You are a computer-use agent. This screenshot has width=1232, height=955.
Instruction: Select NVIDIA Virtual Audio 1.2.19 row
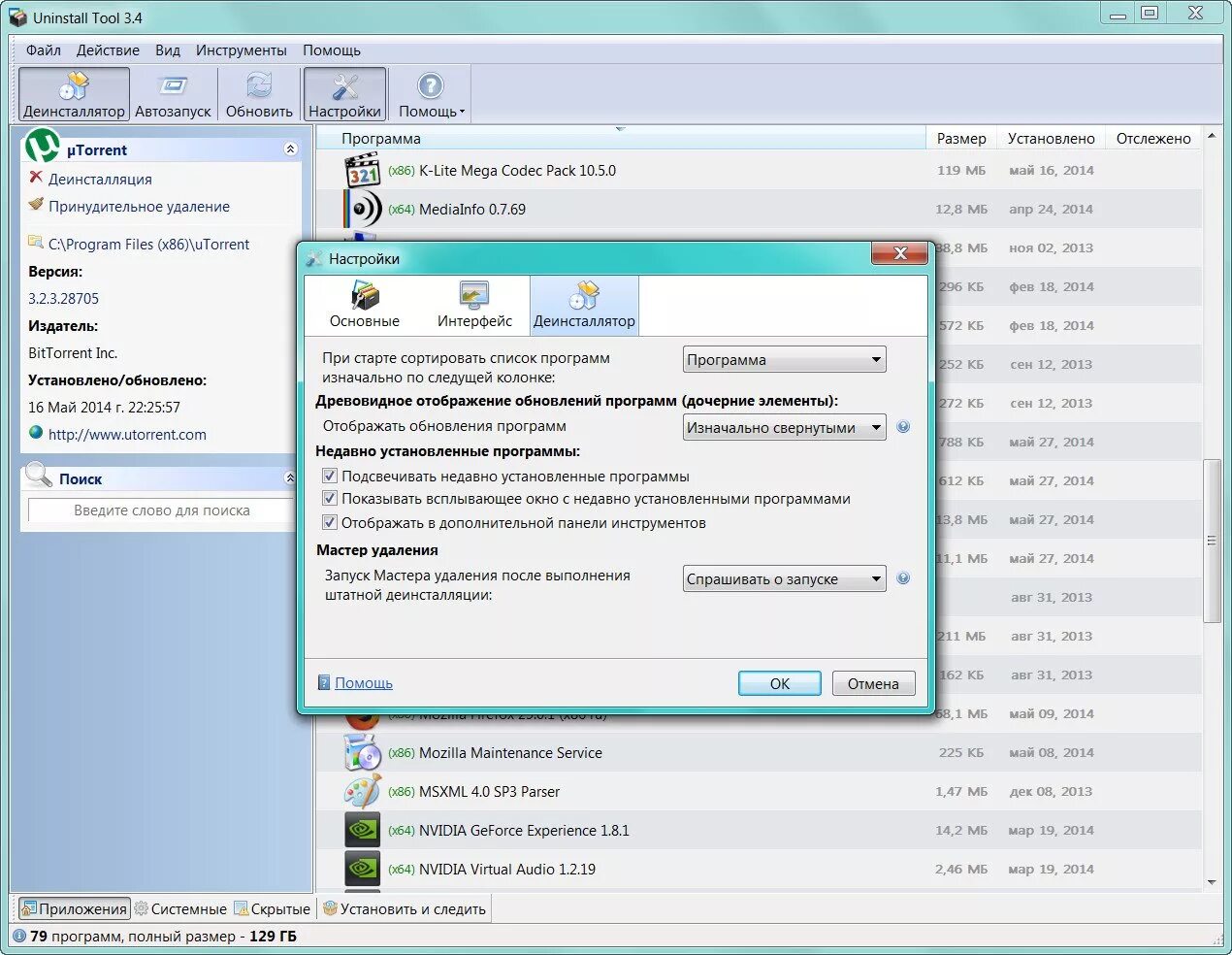pyautogui.click(x=759, y=869)
